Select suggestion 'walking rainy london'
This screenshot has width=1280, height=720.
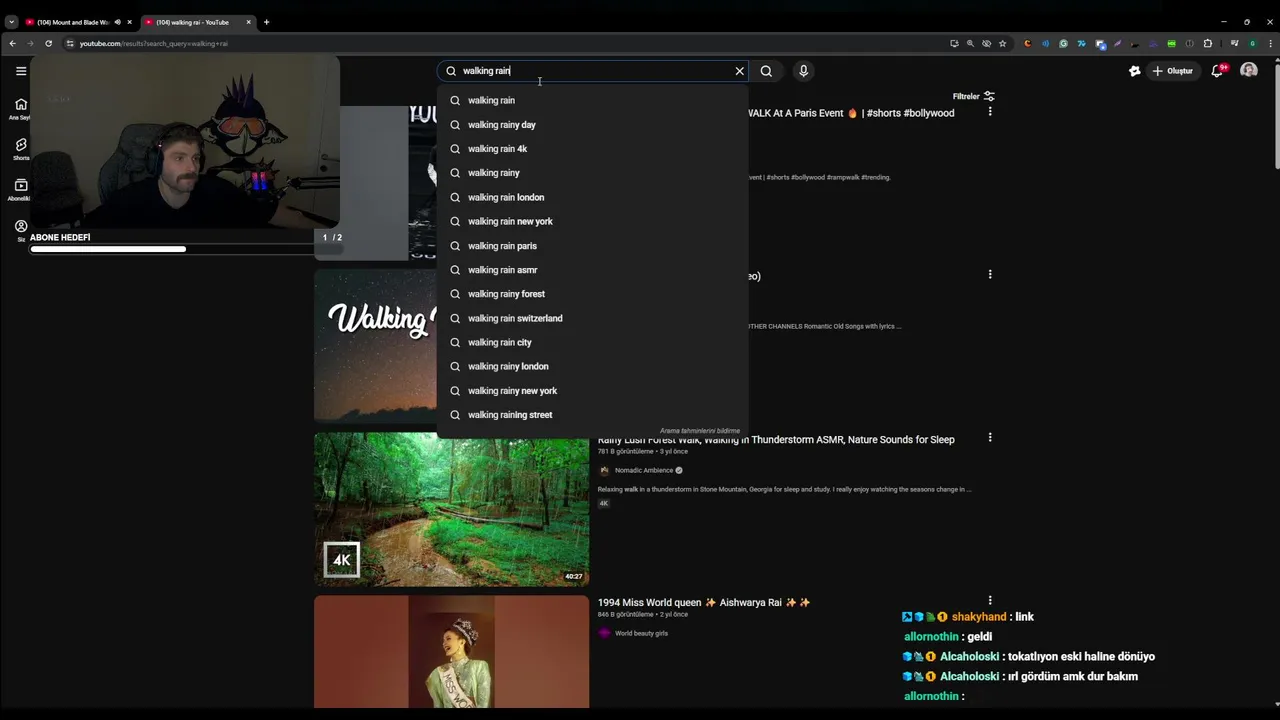click(x=592, y=366)
